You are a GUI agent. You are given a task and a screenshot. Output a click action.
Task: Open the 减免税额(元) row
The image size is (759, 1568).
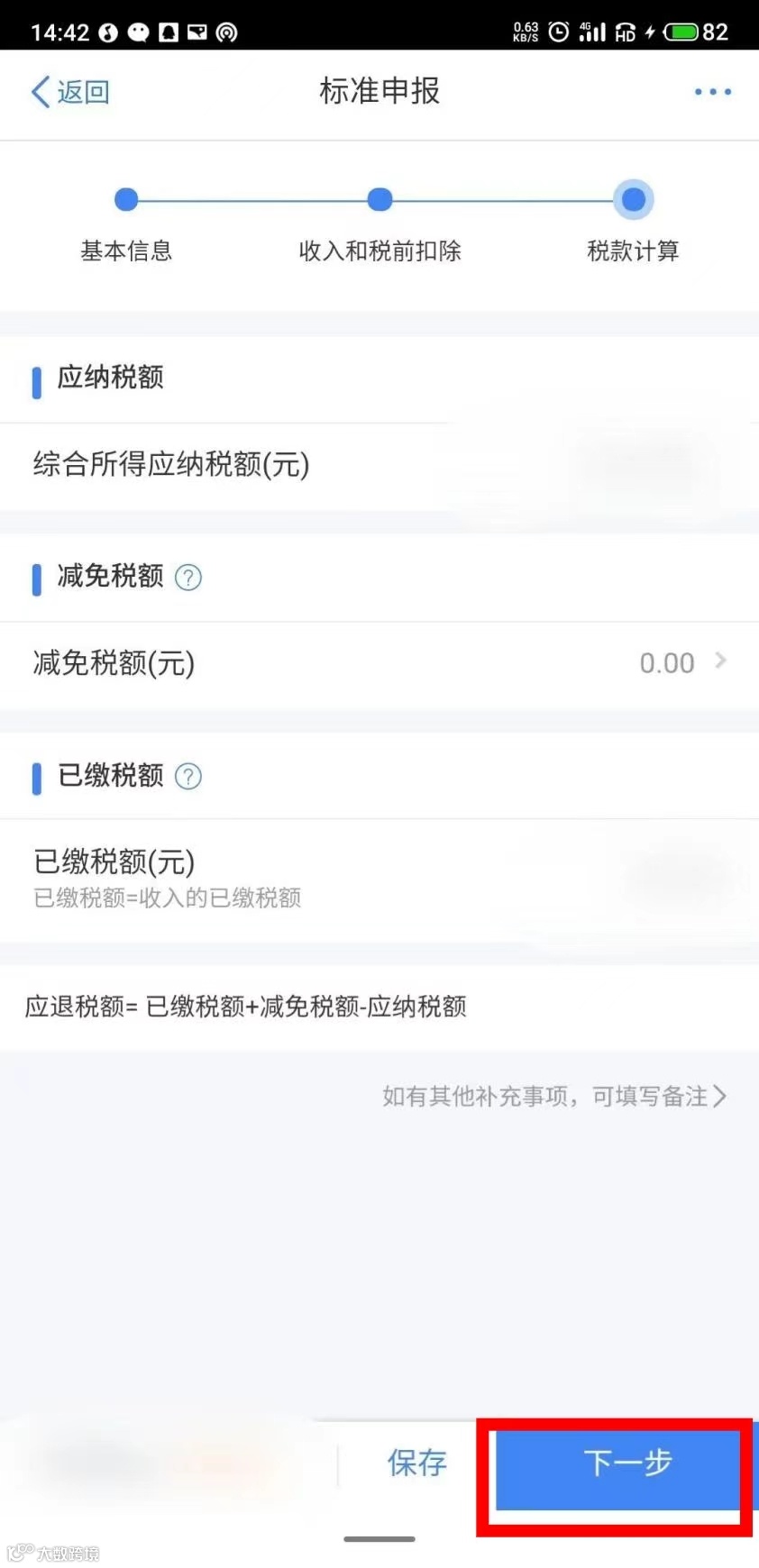click(x=379, y=663)
